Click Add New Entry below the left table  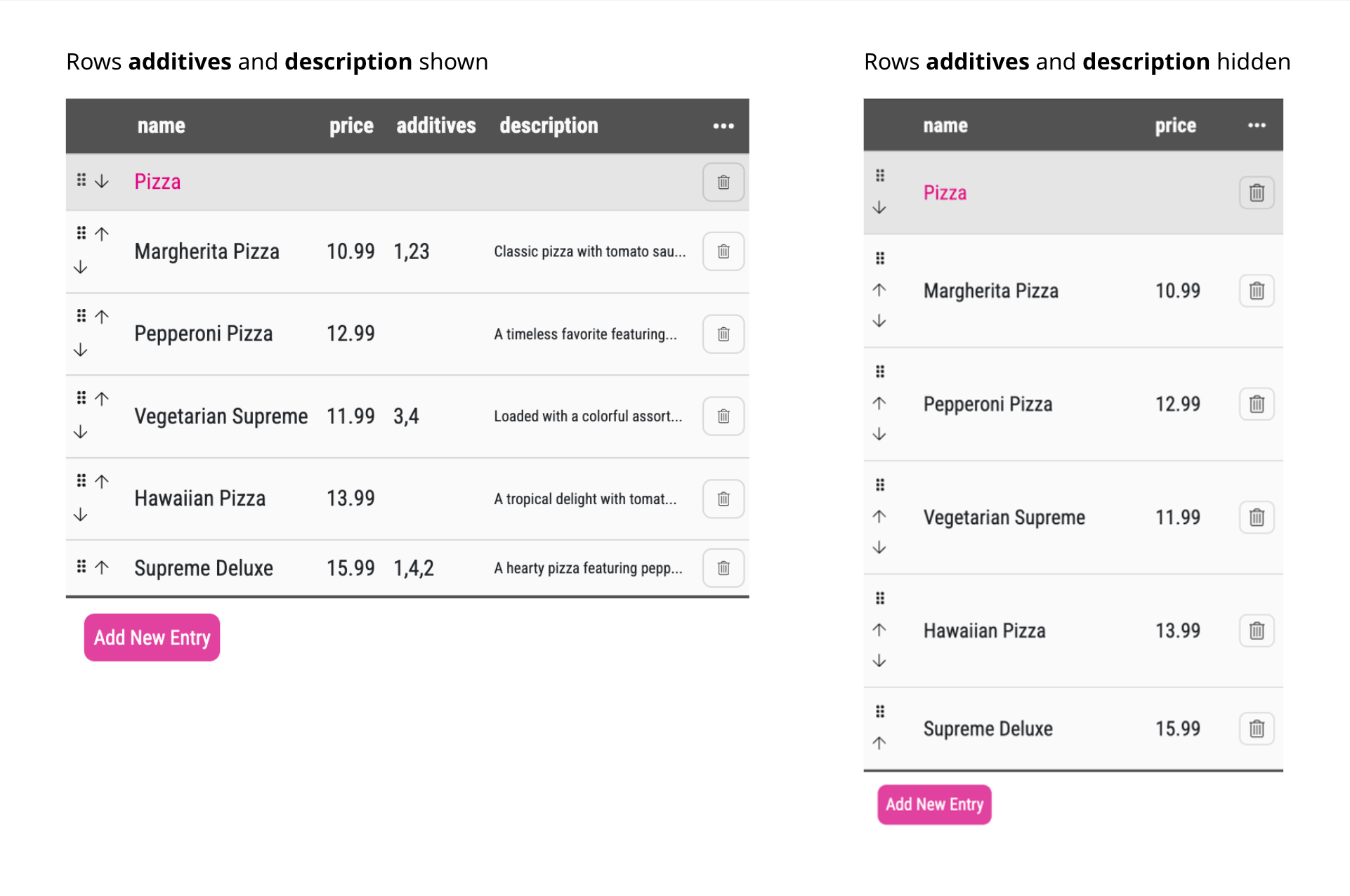(152, 638)
